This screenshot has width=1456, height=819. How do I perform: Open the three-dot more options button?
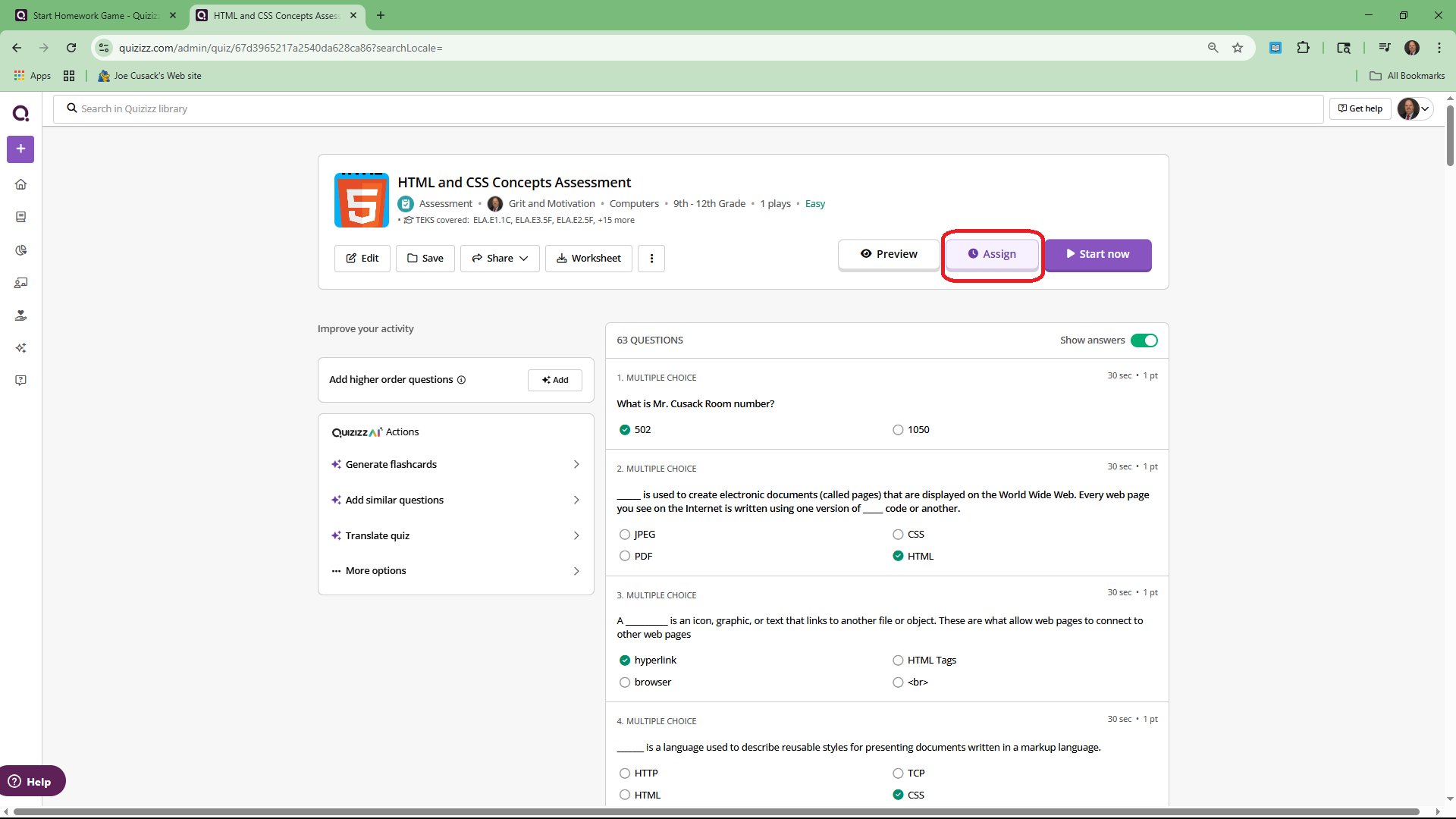click(651, 259)
